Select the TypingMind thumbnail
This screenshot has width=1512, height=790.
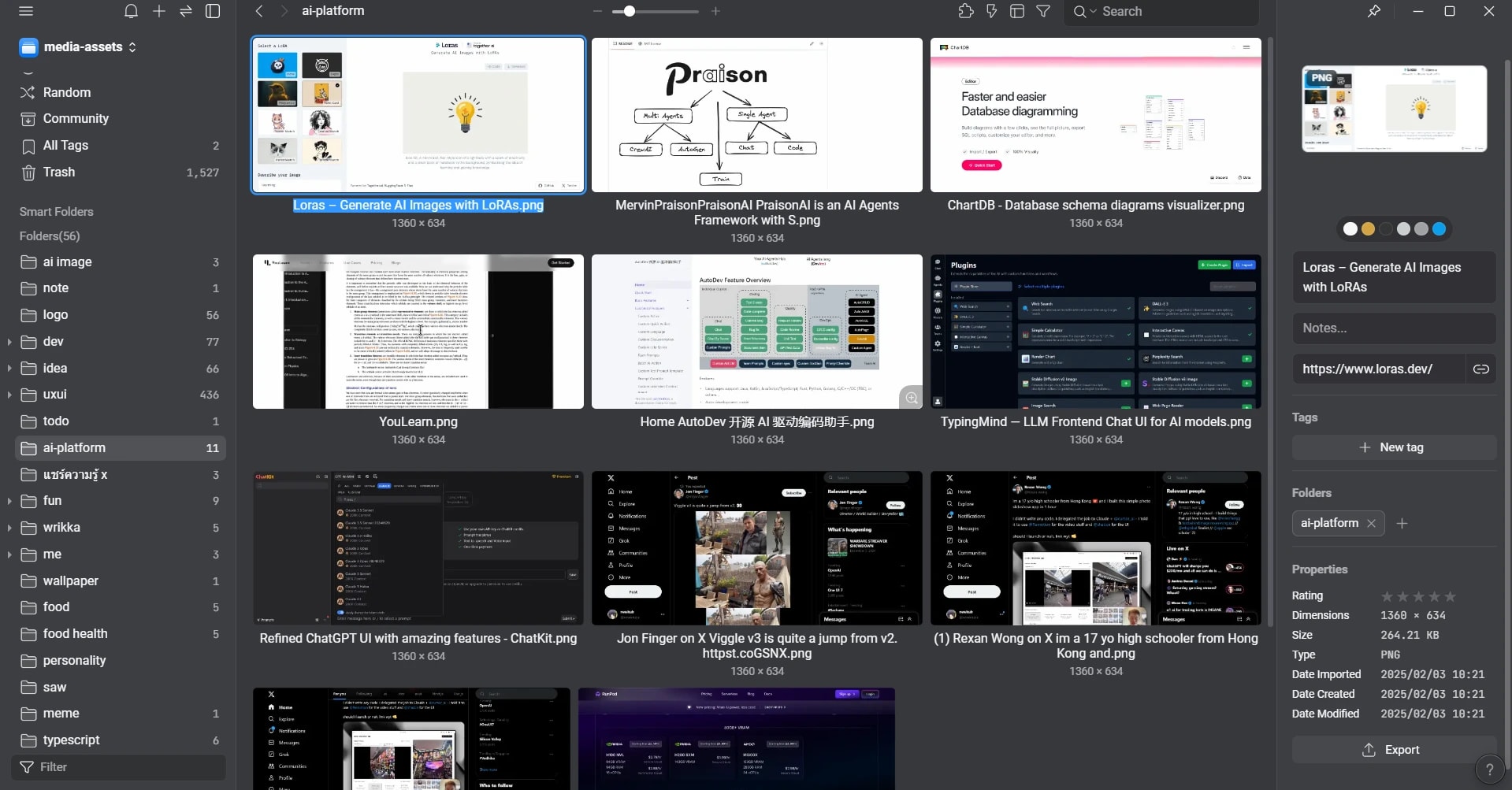pos(1095,332)
